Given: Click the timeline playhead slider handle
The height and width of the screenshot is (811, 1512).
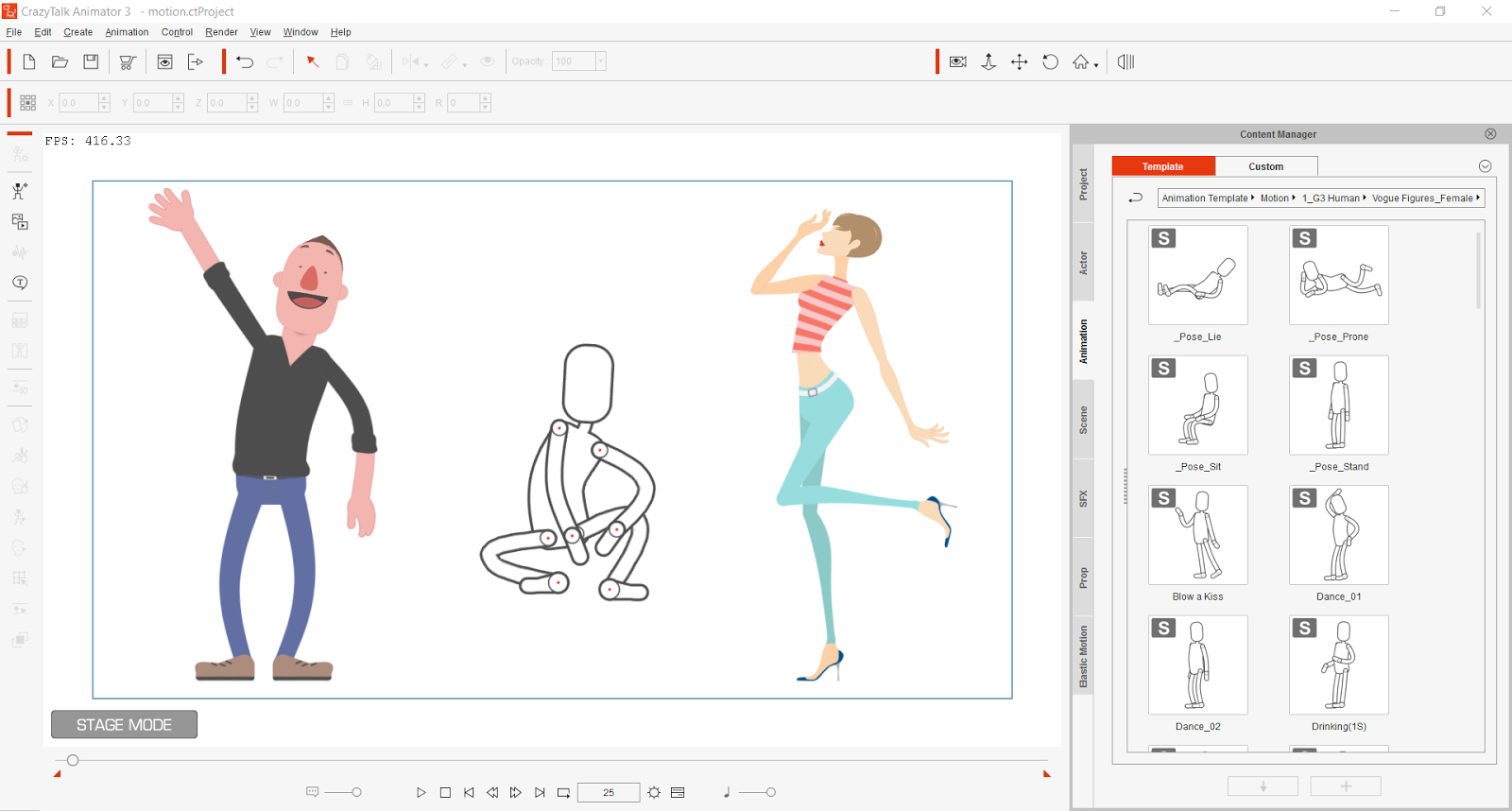Looking at the screenshot, I should pos(73,760).
